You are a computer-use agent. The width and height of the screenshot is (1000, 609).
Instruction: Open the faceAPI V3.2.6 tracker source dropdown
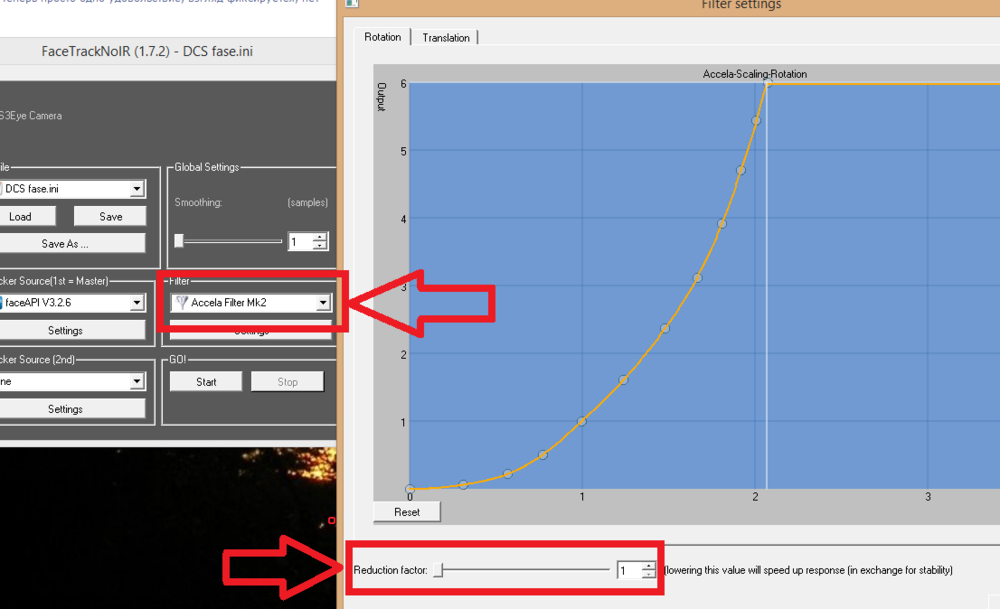[x=136, y=303]
